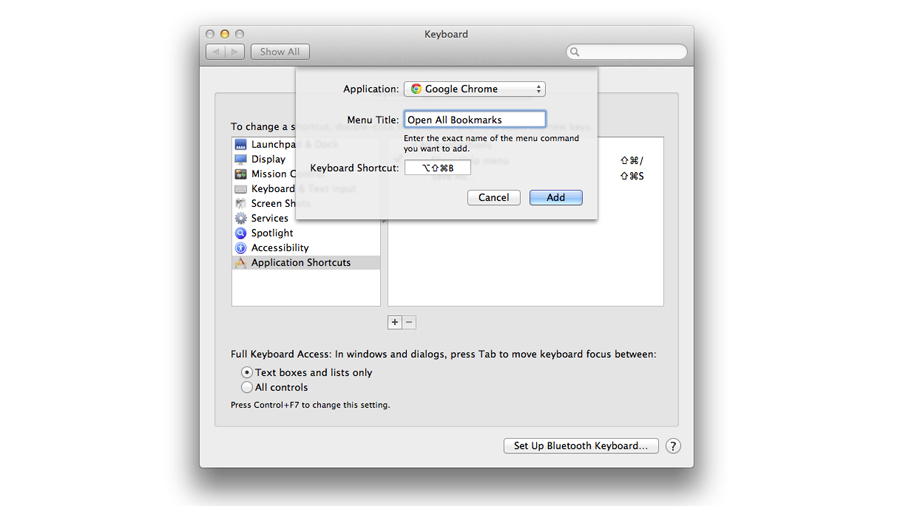This screenshot has width=900, height=506.
Task: Cancel the new shortcut dialog
Action: coord(494,197)
